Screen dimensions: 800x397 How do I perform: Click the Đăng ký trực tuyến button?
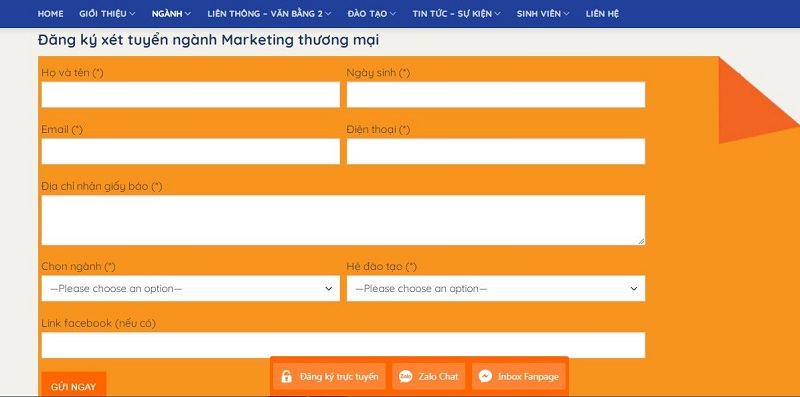[x=330, y=377]
